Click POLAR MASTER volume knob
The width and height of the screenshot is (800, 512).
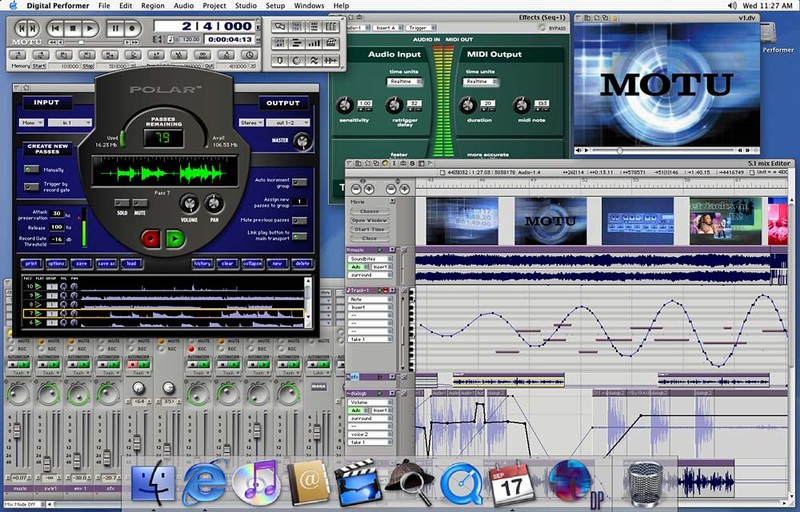302,141
